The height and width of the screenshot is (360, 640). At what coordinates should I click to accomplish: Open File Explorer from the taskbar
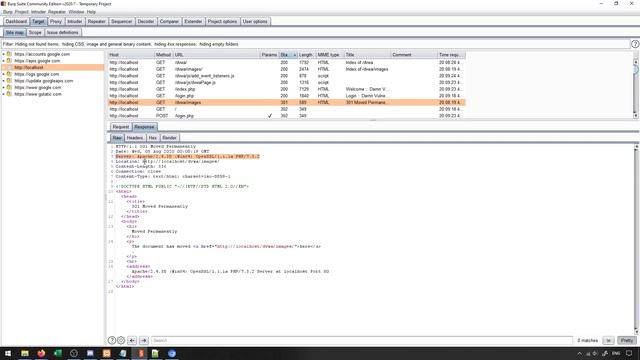tap(25, 353)
